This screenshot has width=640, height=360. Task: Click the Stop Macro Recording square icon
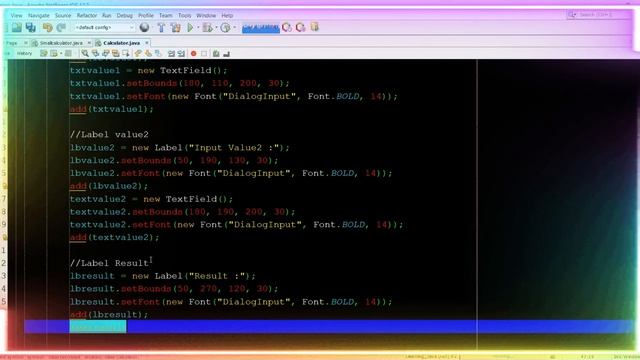click(x=204, y=53)
